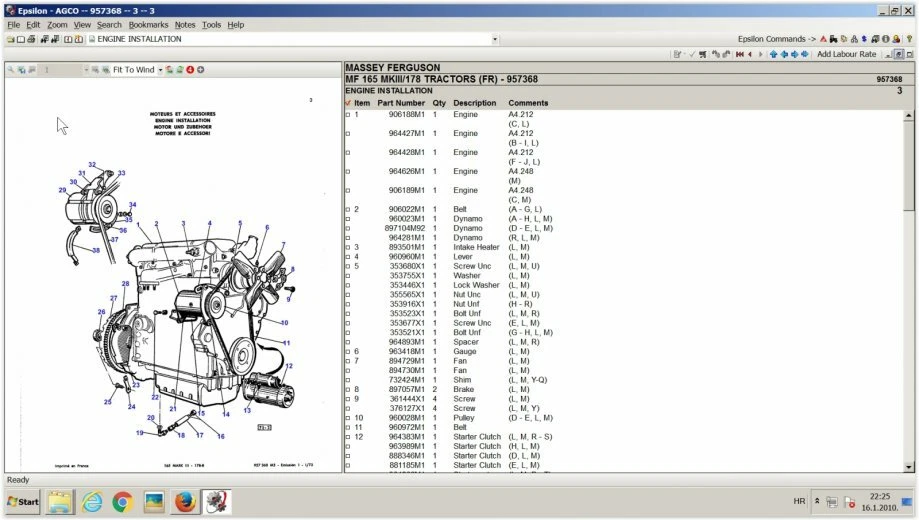The width and height of the screenshot is (919, 520).
Task: Open the Bookmarks menu
Action: point(148,25)
